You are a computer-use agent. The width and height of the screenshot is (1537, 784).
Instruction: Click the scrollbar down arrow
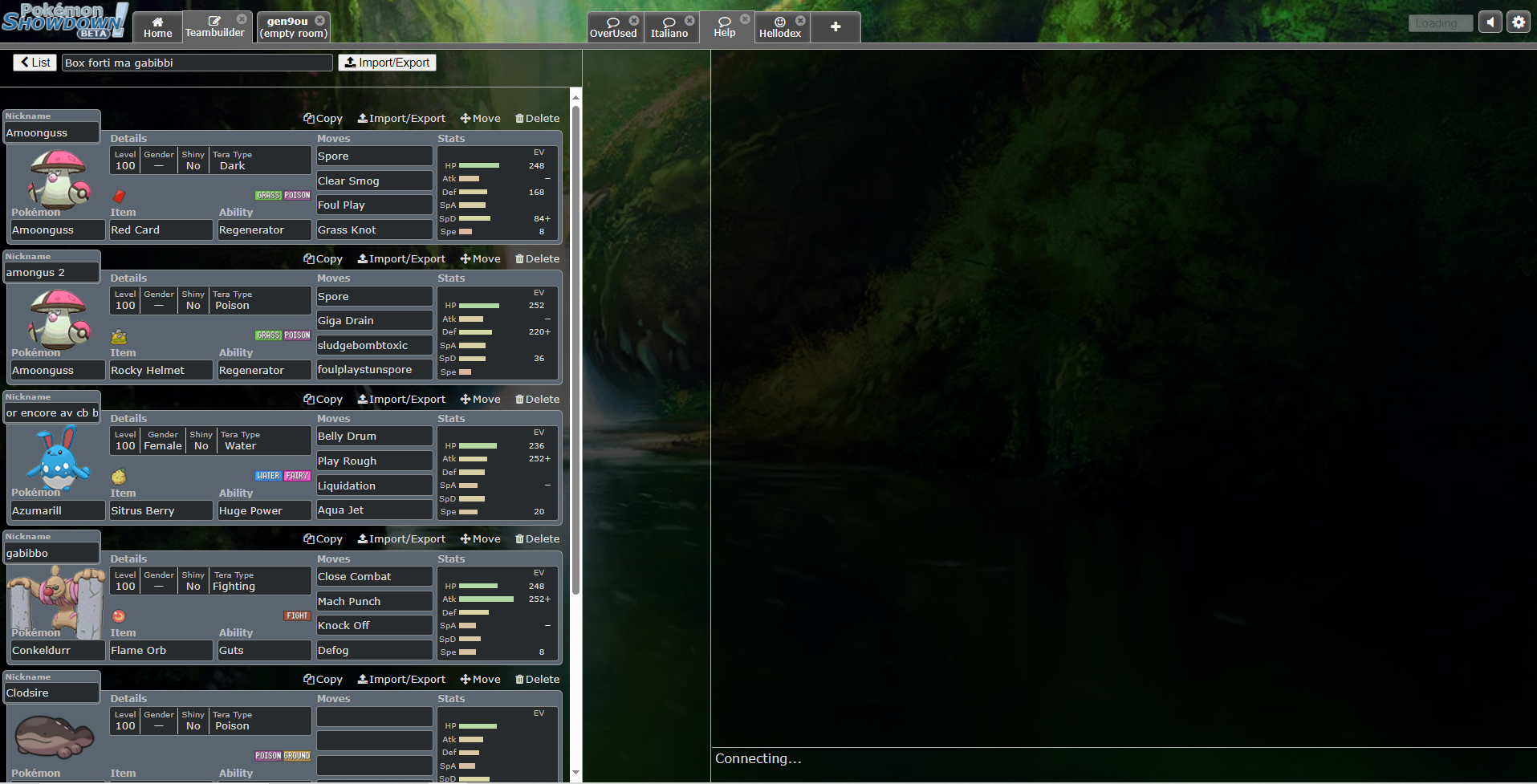[575, 773]
